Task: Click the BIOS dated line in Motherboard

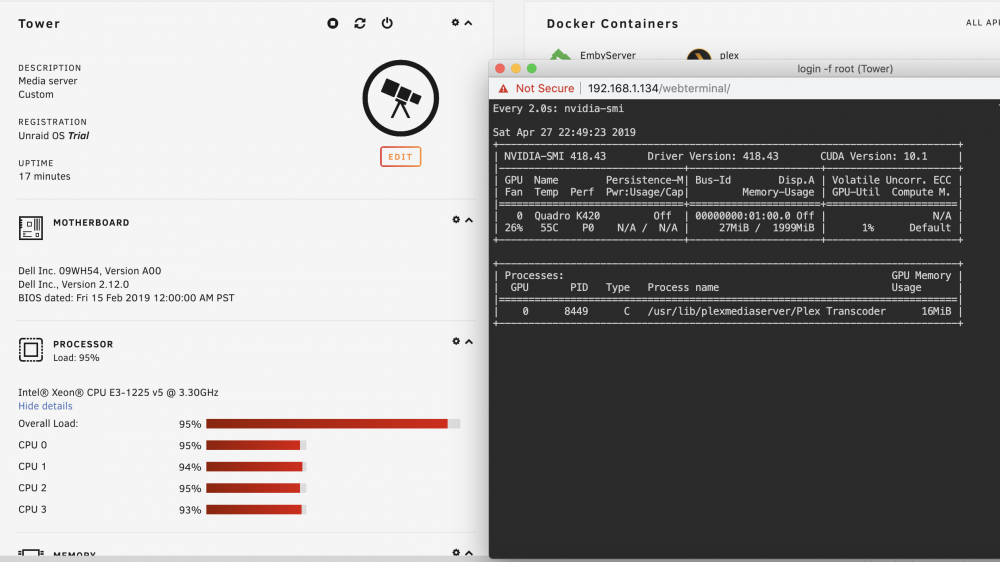Action: point(126,298)
